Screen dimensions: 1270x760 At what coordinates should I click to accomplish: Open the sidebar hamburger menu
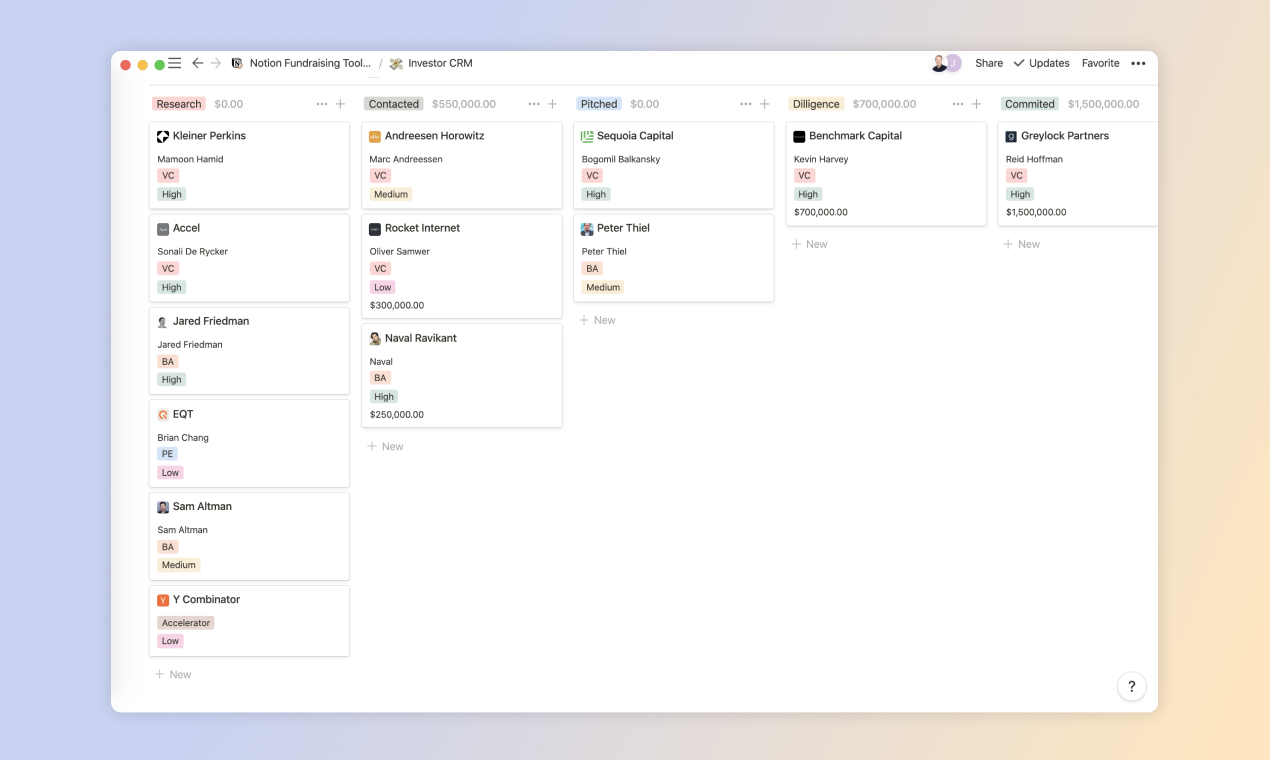click(174, 63)
